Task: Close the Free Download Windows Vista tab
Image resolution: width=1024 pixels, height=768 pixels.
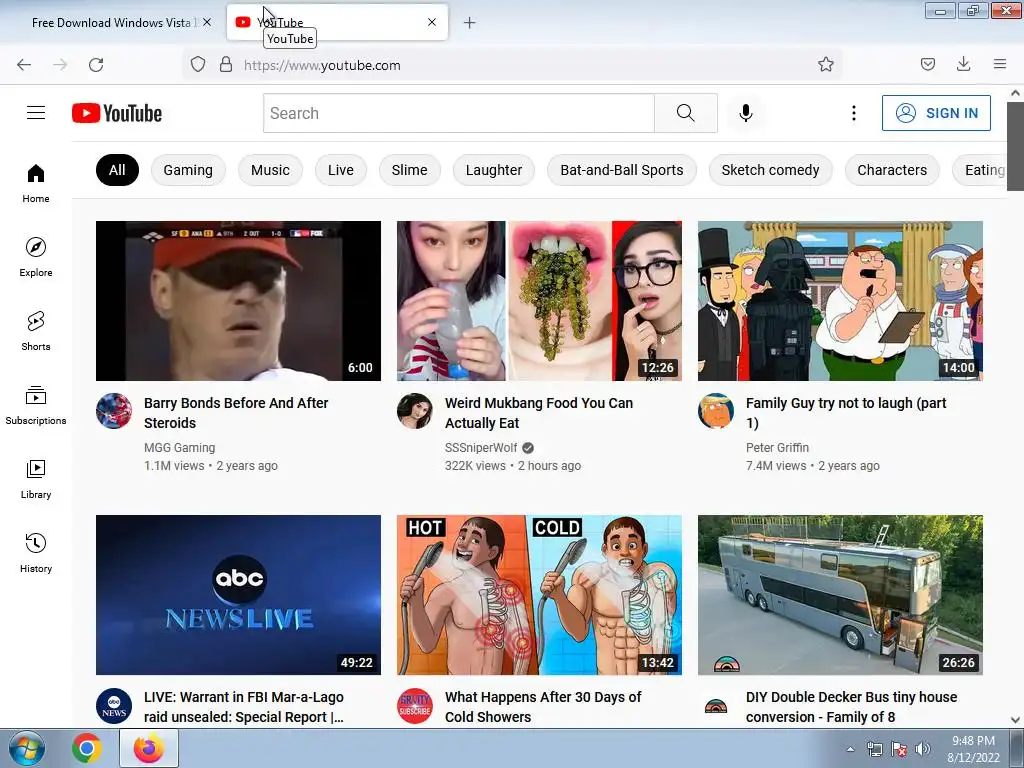Action: click(207, 22)
